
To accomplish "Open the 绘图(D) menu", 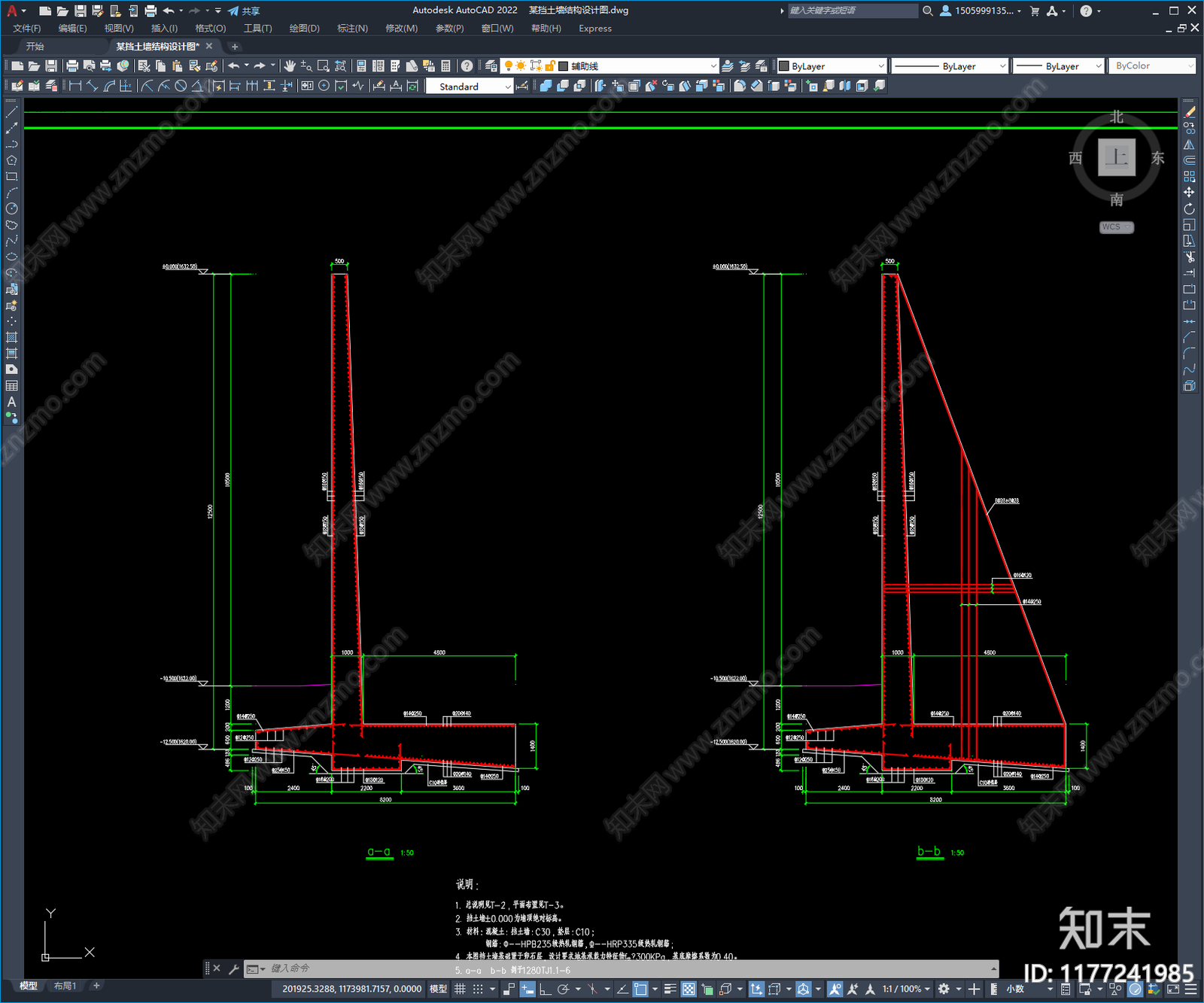I will [304, 29].
